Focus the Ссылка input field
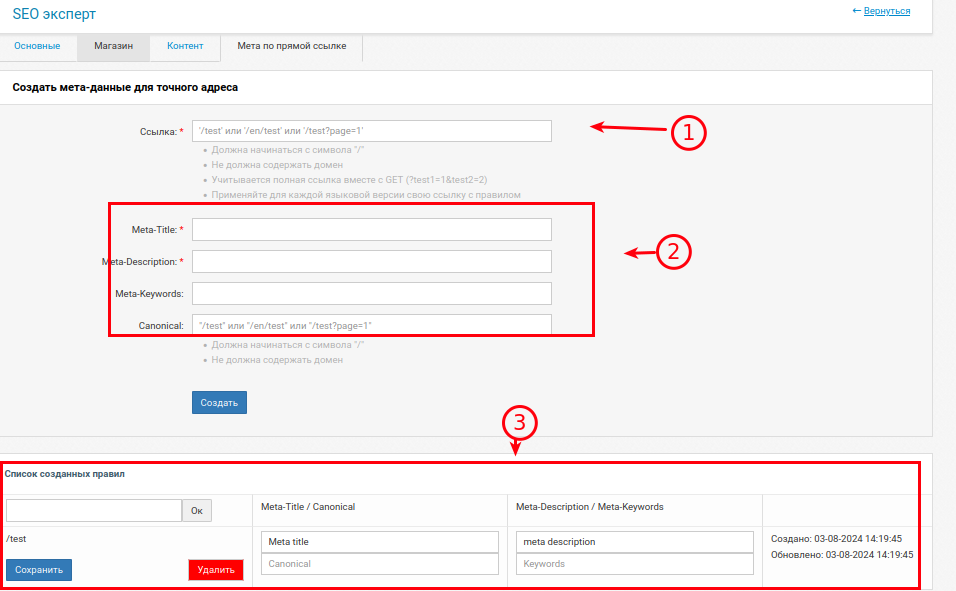The width and height of the screenshot is (956, 591). (372, 131)
